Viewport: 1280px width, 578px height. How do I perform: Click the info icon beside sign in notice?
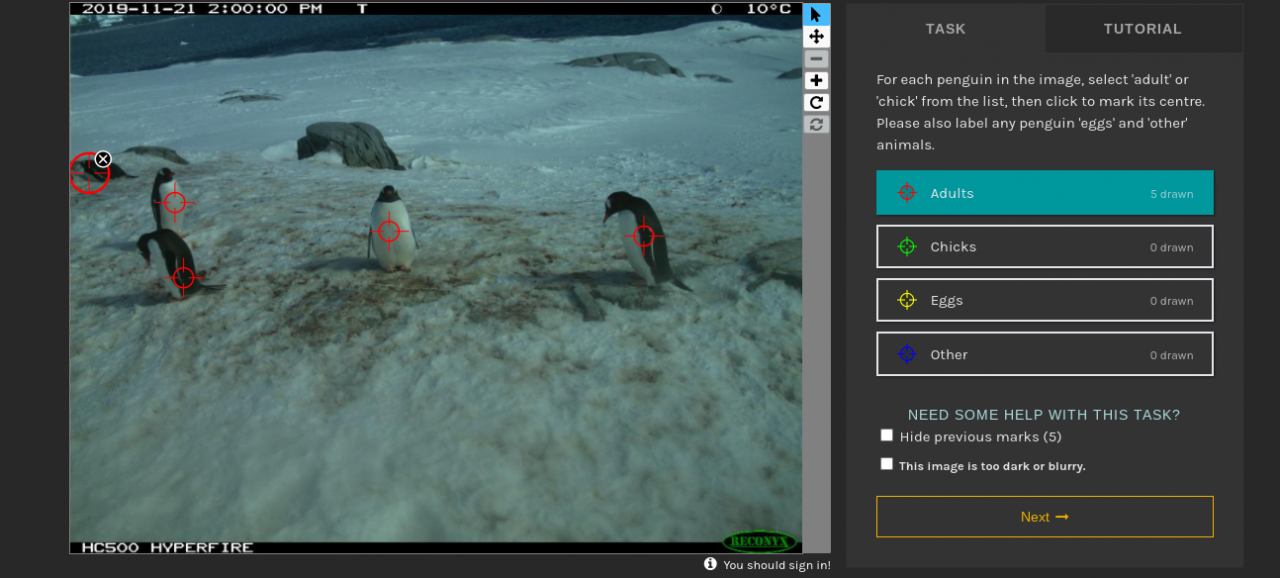pyautogui.click(x=710, y=564)
